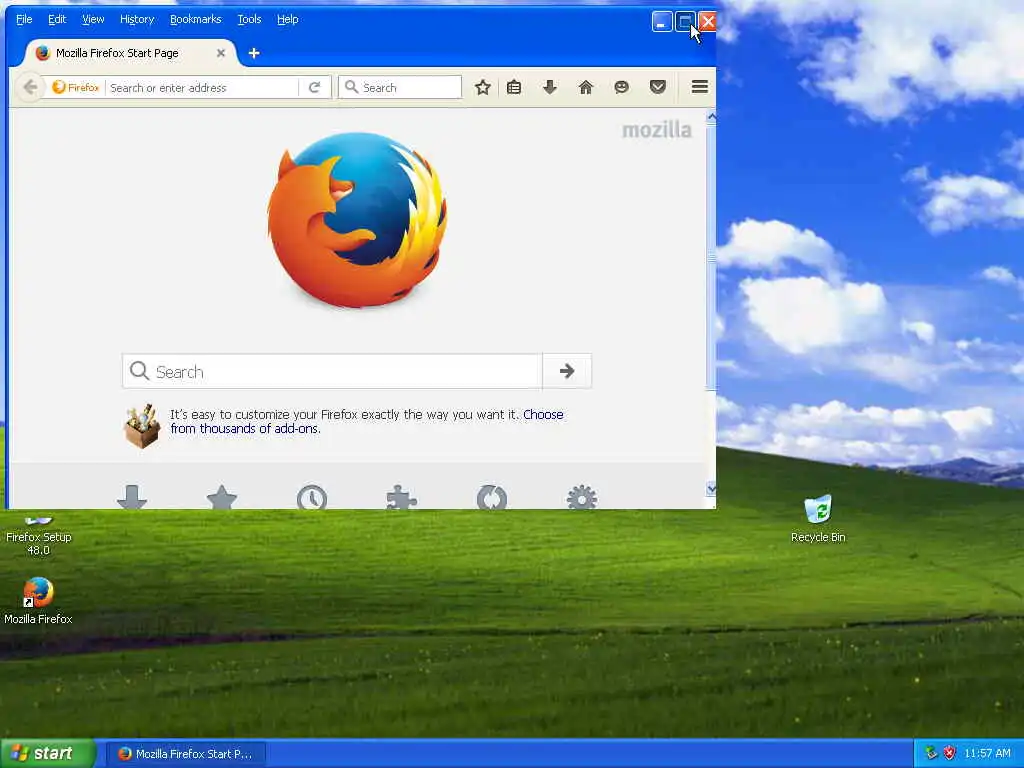The width and height of the screenshot is (1024, 768).
Task: Show bookmarks list icon in toolbar
Action: [x=514, y=87]
